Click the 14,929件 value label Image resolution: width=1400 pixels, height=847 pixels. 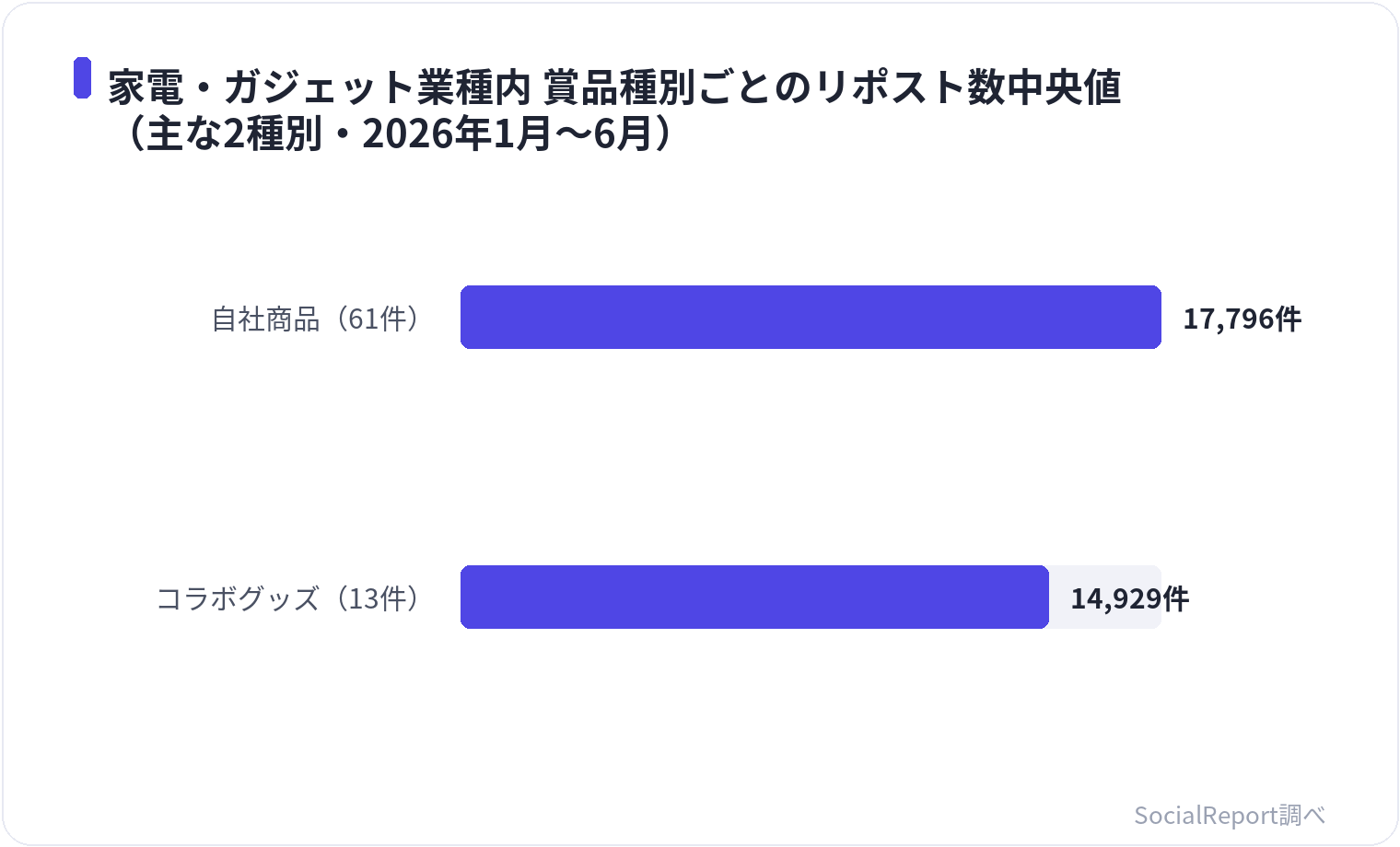pos(1129,598)
